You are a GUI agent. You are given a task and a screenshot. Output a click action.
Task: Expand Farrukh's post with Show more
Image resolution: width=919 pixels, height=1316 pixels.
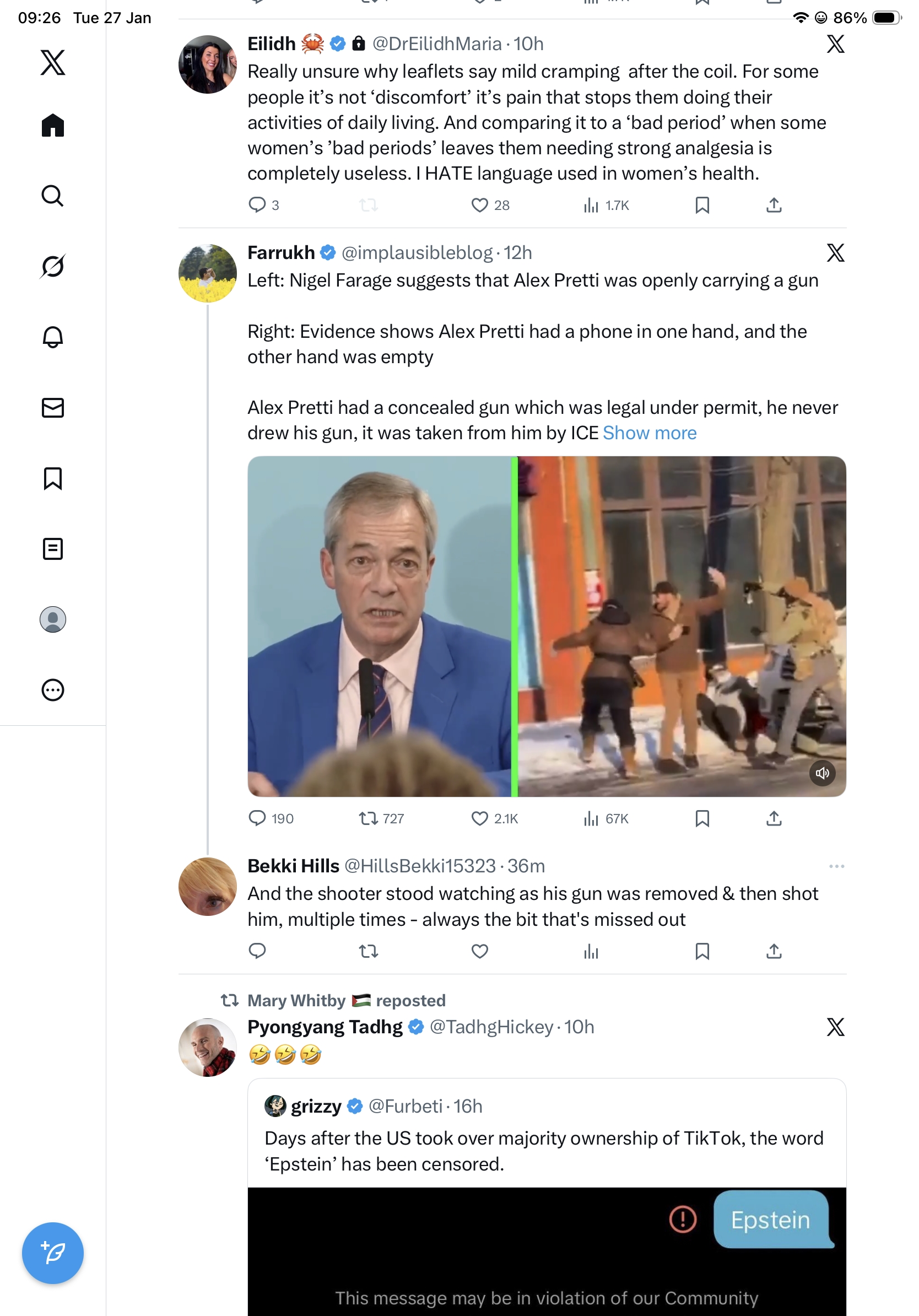click(x=649, y=433)
